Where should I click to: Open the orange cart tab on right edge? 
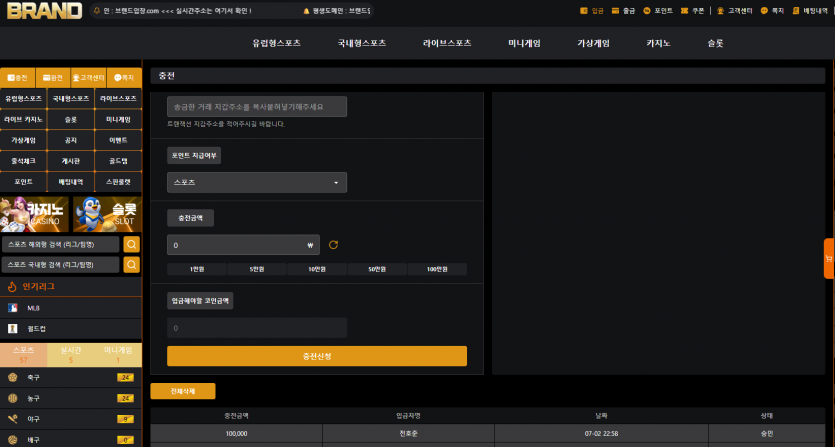(x=829, y=258)
